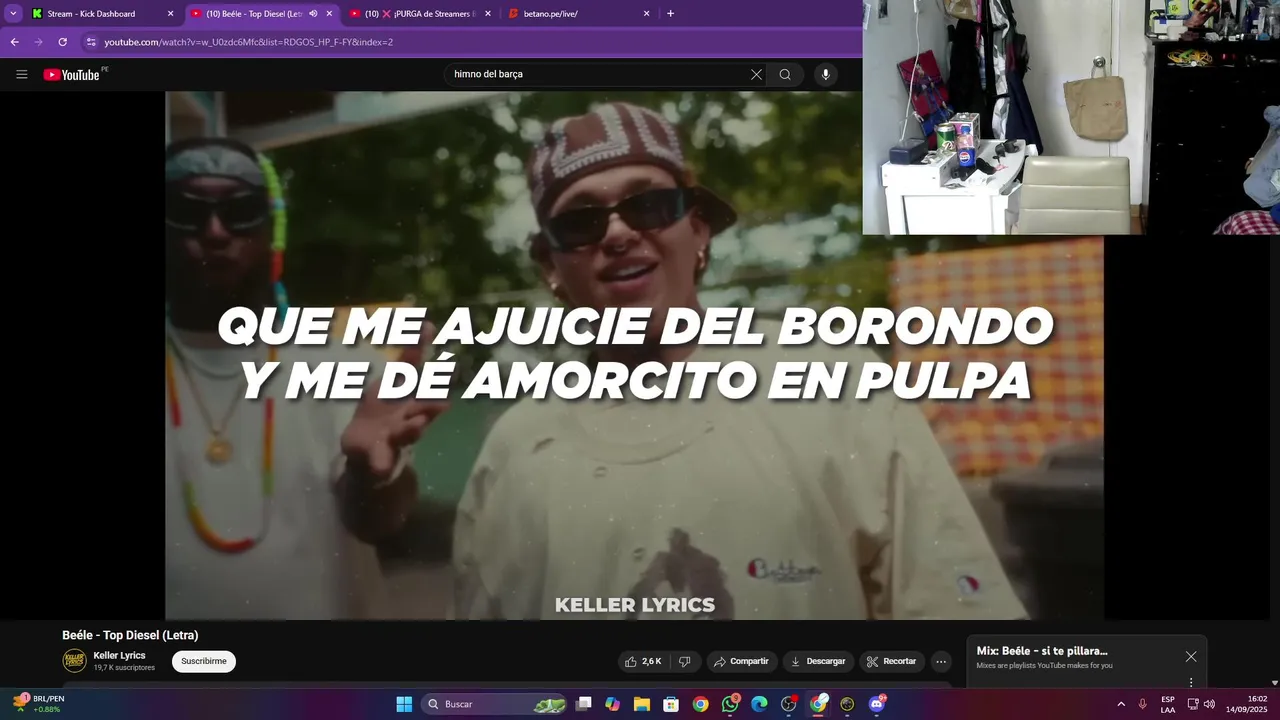
Task: Like the Top Diesel video
Action: [643, 661]
